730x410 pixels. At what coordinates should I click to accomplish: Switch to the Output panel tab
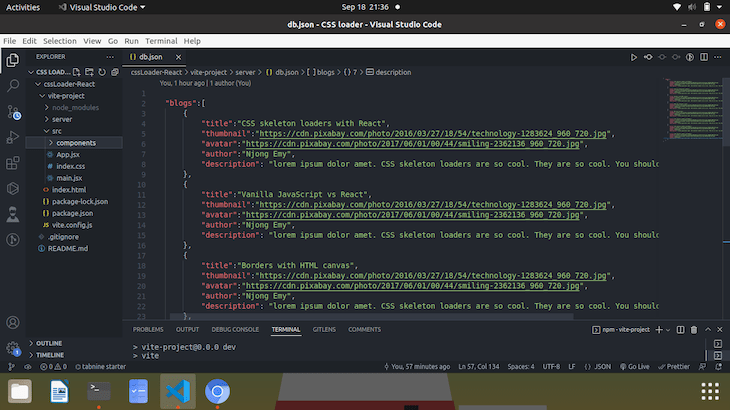(187, 329)
